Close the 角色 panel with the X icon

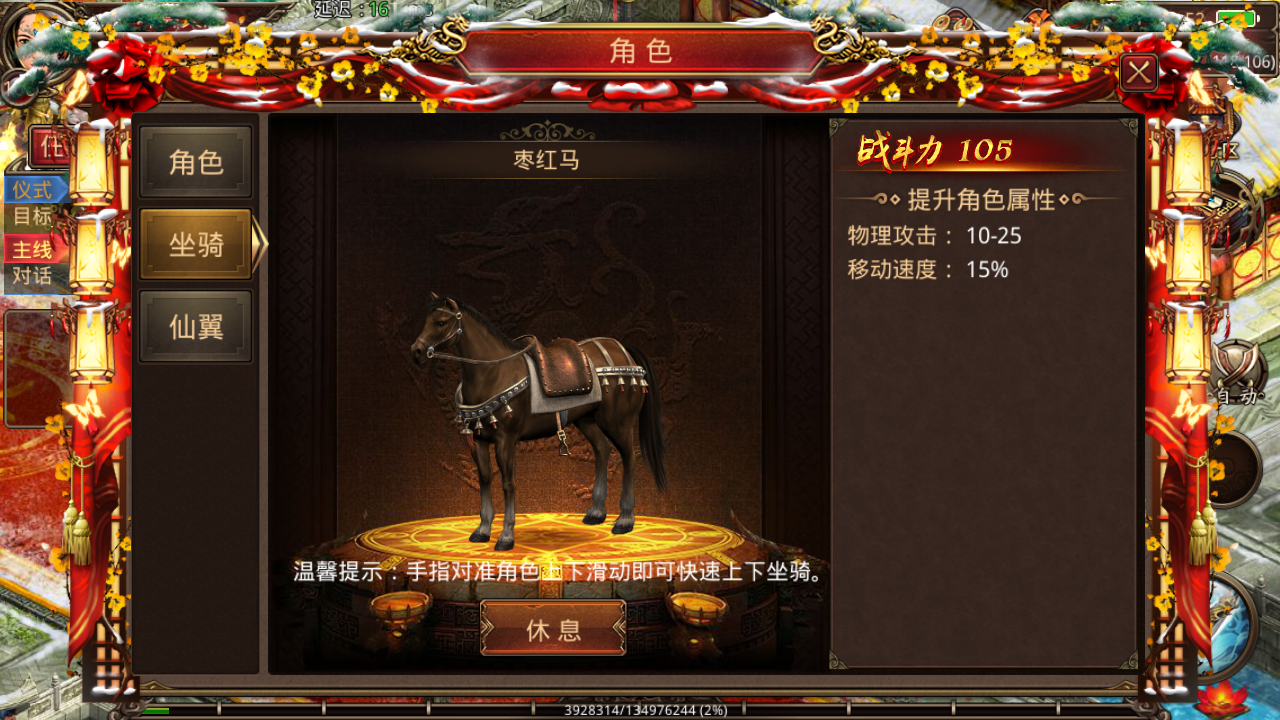coord(1139,73)
